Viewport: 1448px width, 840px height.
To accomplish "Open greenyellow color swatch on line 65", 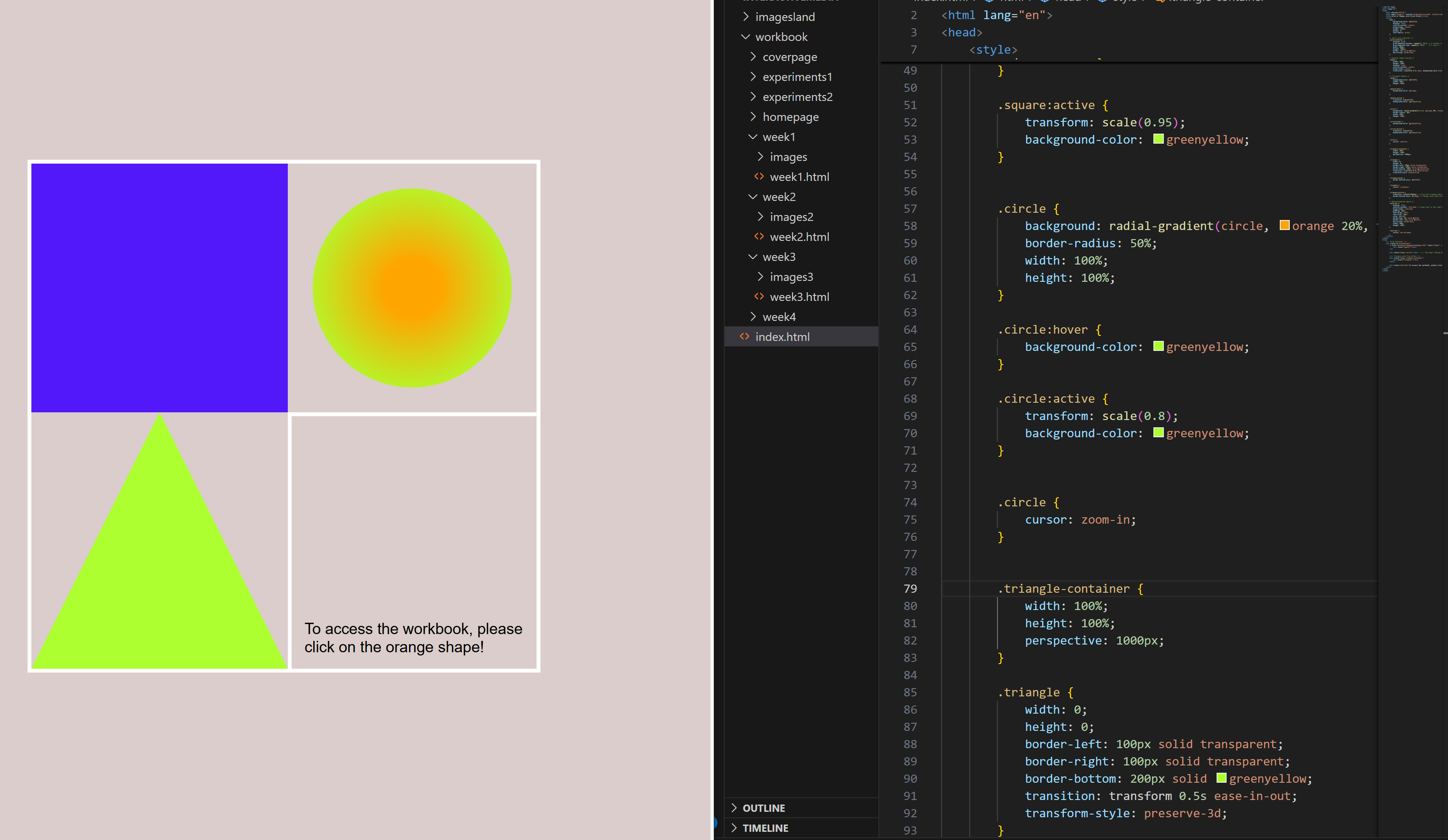I will (x=1158, y=346).
